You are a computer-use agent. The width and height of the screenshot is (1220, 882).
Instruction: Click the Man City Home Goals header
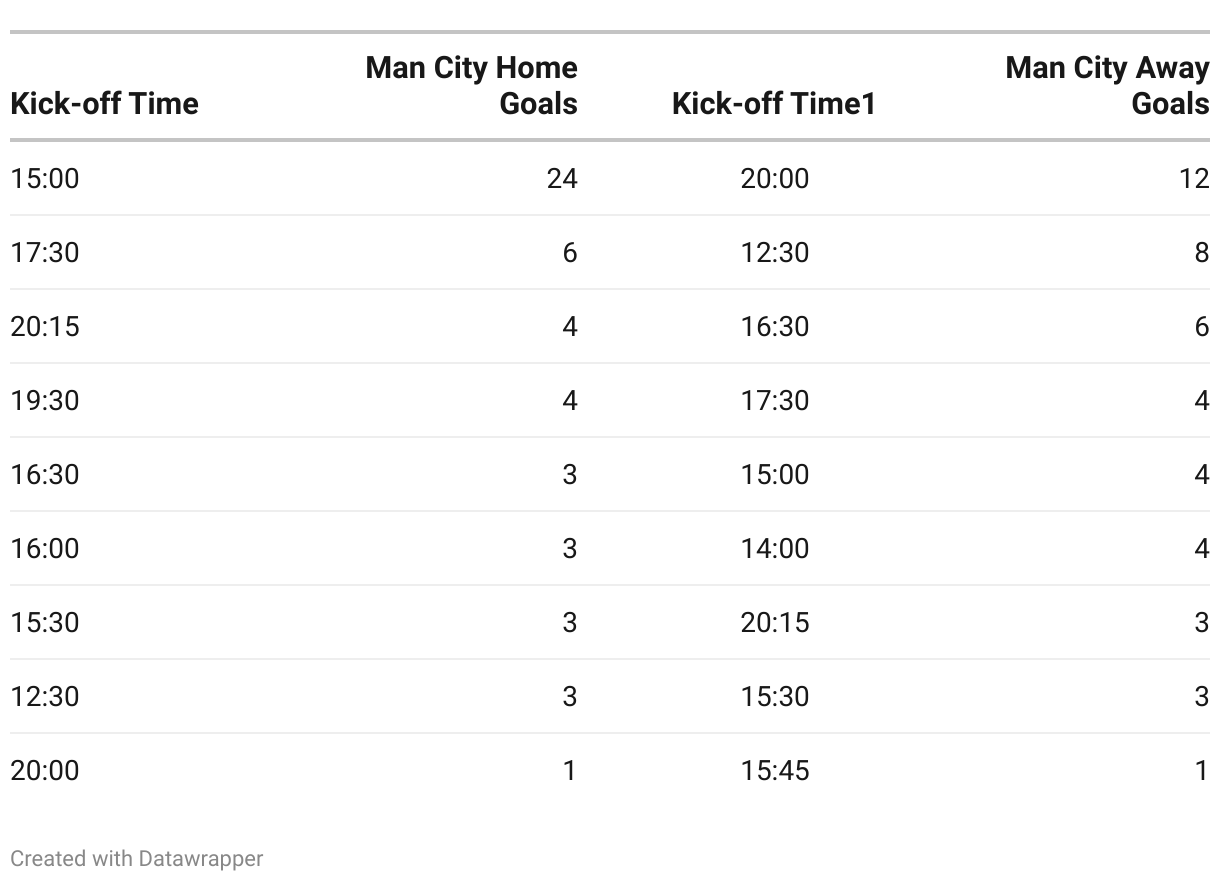[472, 85]
